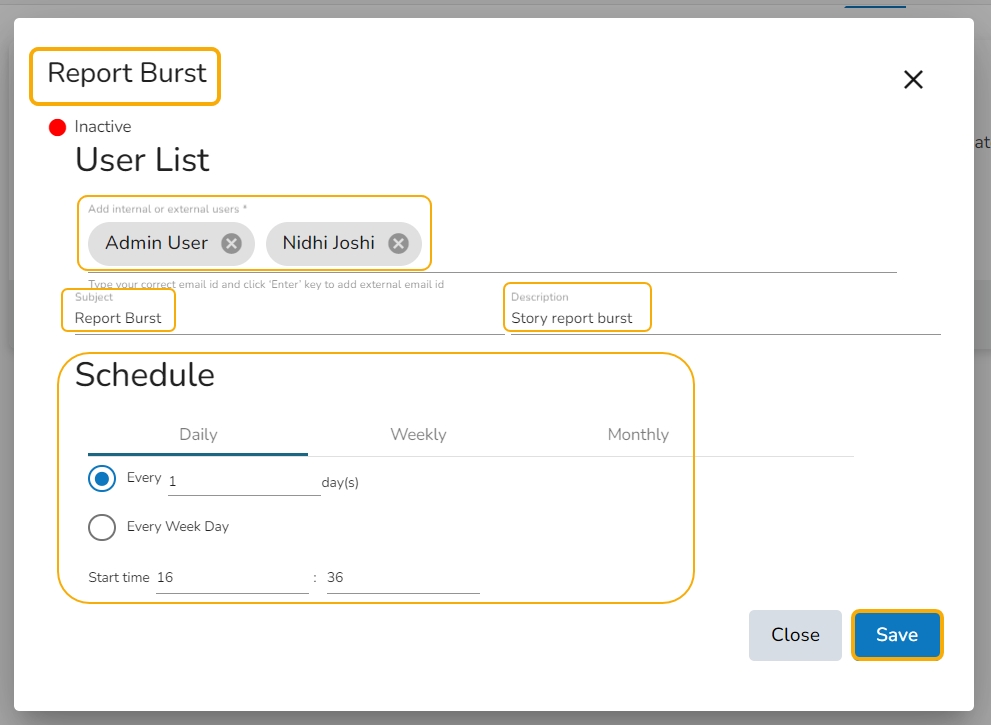This screenshot has width=991, height=725.
Task: Click the day(s) interval input
Action: point(244,482)
